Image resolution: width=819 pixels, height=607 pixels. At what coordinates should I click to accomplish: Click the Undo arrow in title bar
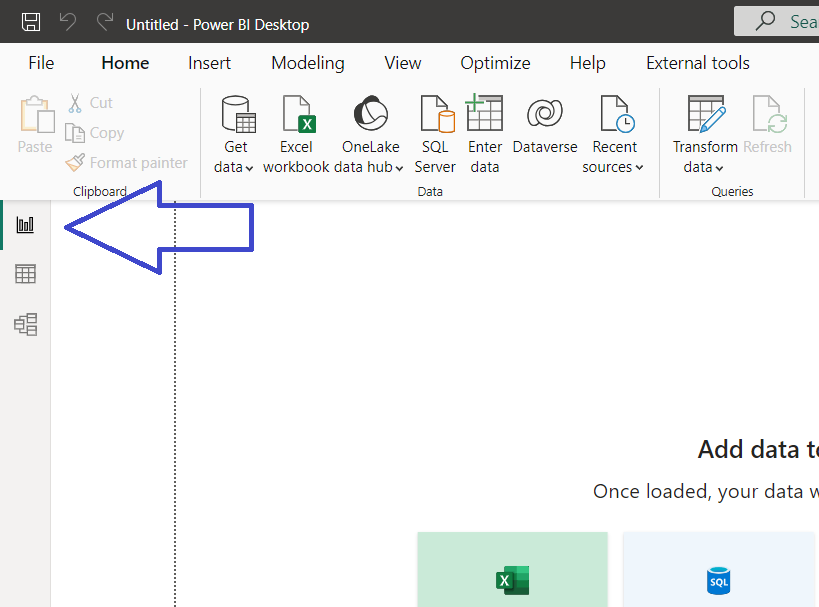click(67, 22)
